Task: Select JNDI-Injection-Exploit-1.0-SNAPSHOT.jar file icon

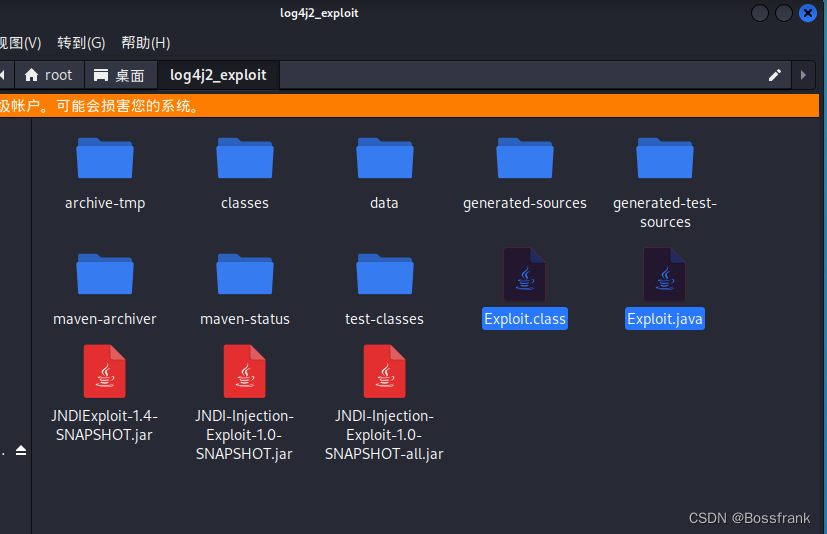Action: pyautogui.click(x=244, y=371)
